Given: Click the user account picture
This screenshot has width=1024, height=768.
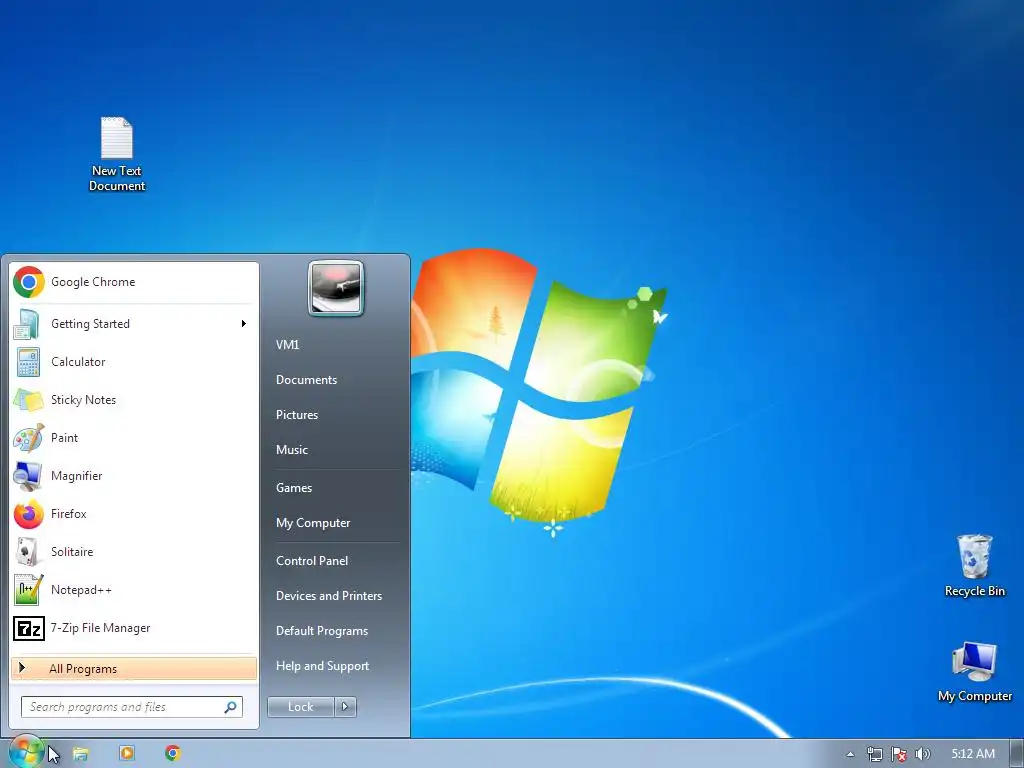Looking at the screenshot, I should pos(336,288).
